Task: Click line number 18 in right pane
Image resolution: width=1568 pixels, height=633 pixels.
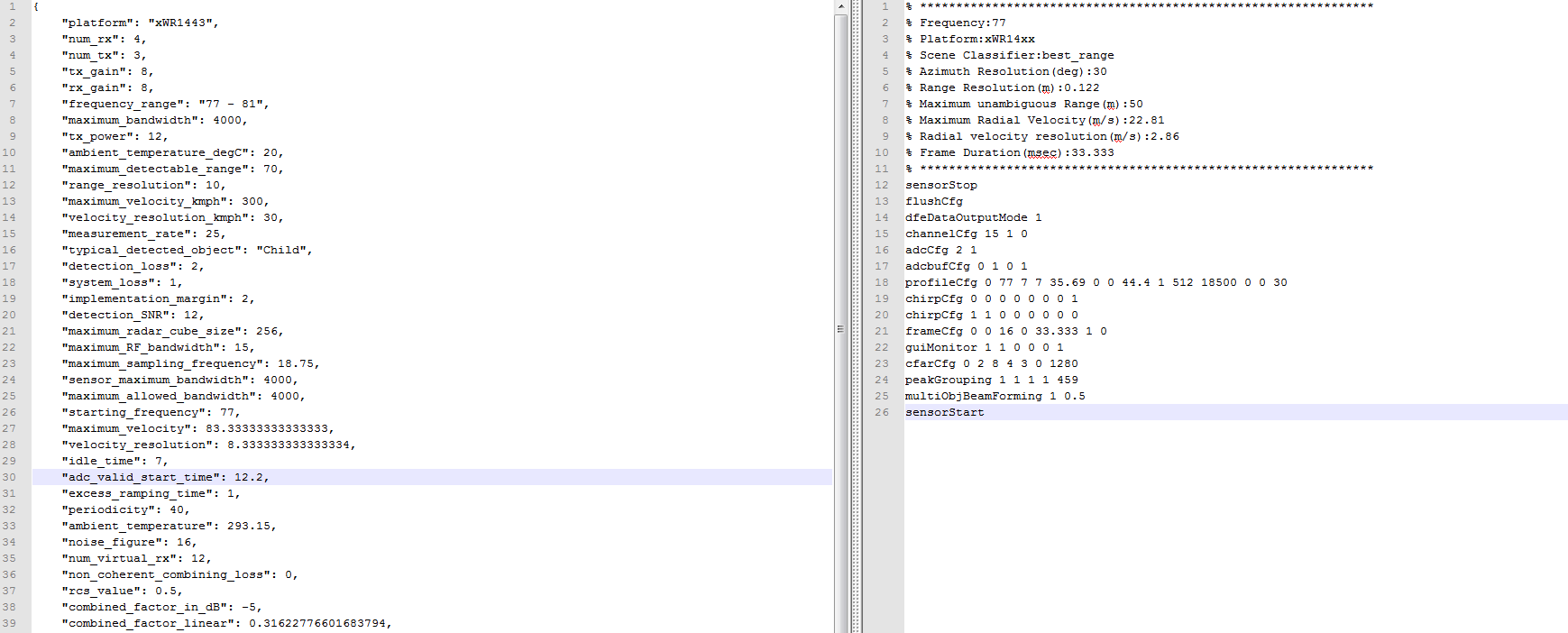Action: tap(882, 282)
